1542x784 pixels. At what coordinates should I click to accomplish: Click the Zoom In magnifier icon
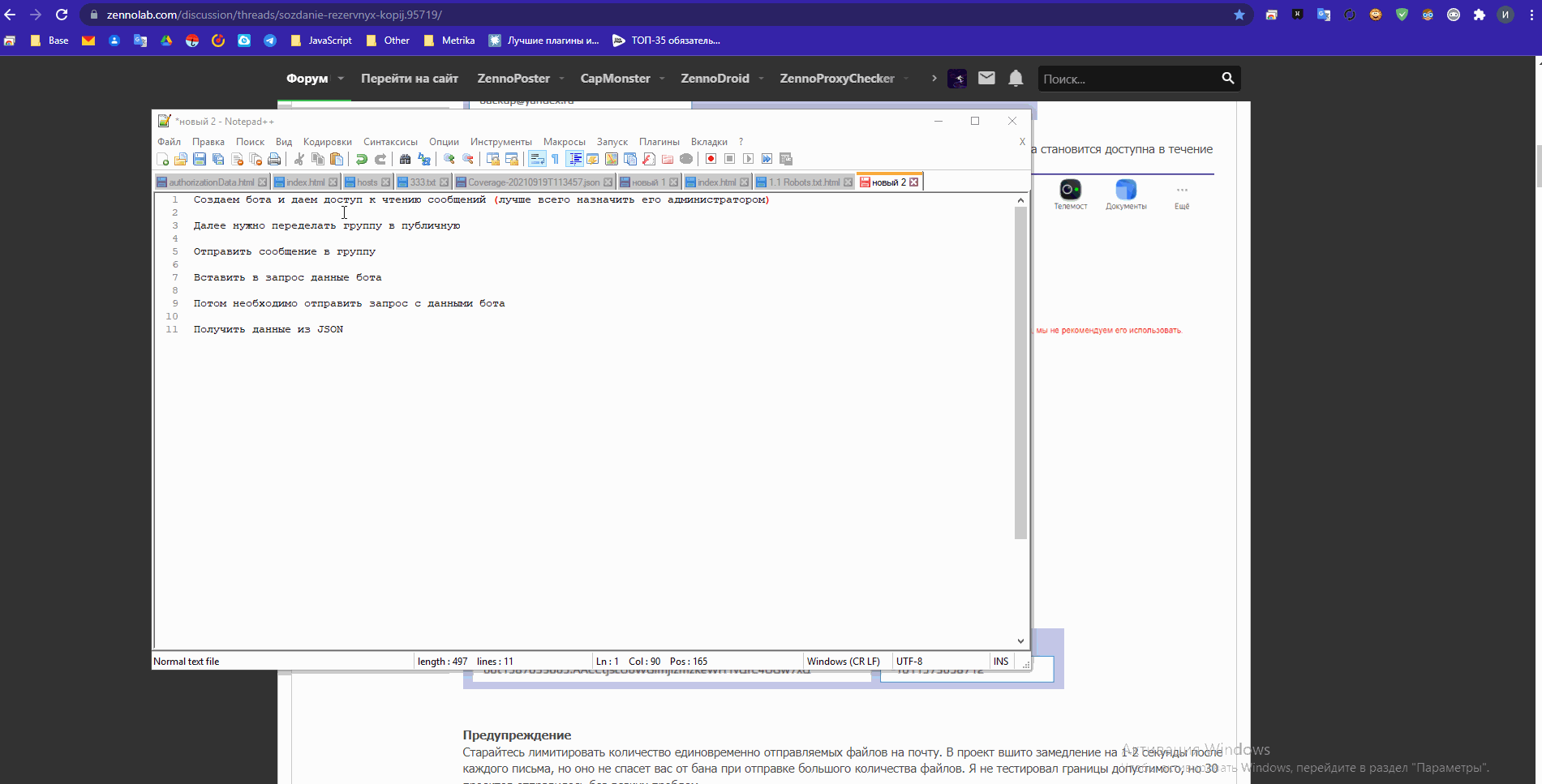[449, 159]
